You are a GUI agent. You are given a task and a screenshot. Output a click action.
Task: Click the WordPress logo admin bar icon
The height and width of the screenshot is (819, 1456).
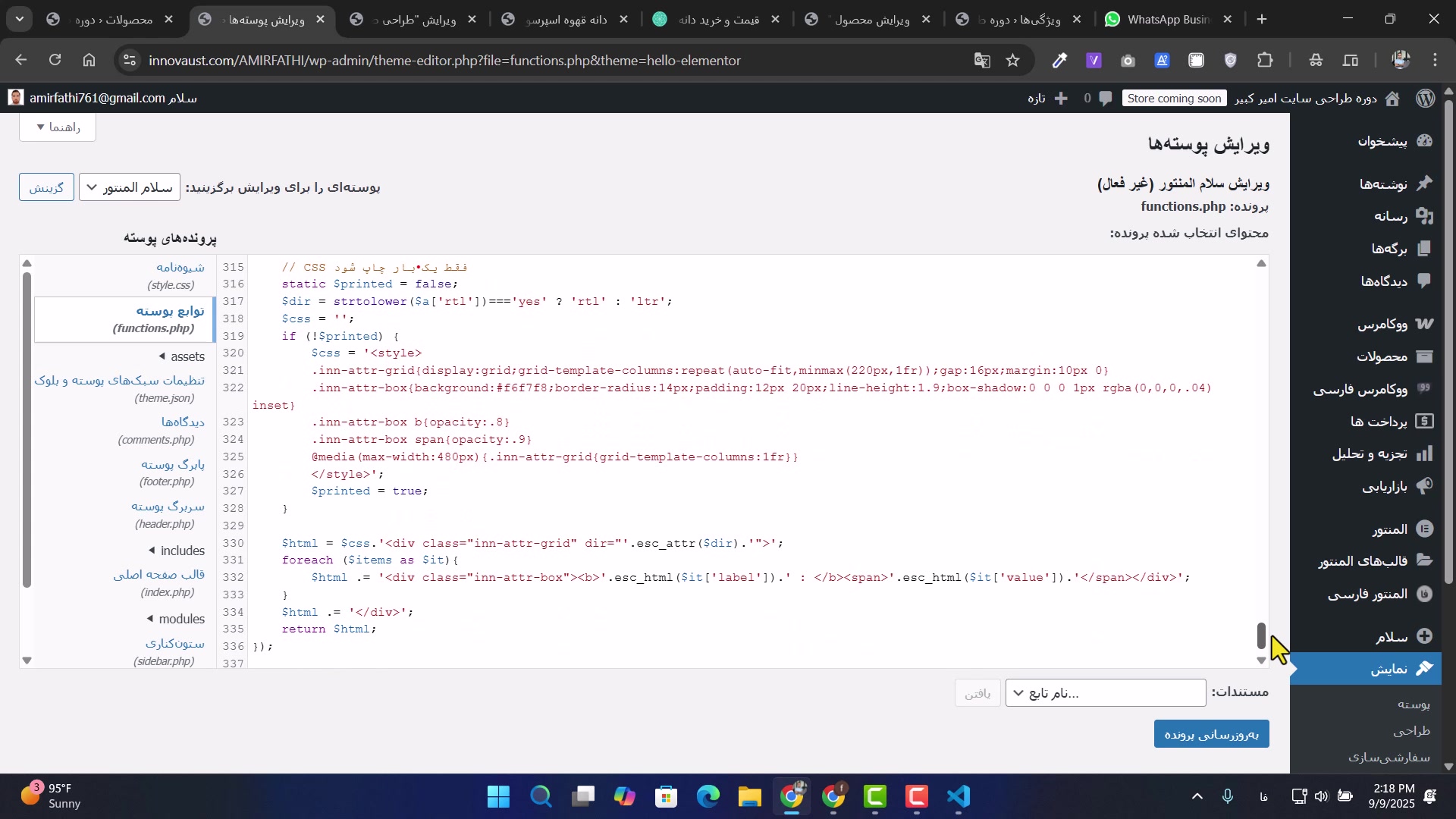[1426, 99]
